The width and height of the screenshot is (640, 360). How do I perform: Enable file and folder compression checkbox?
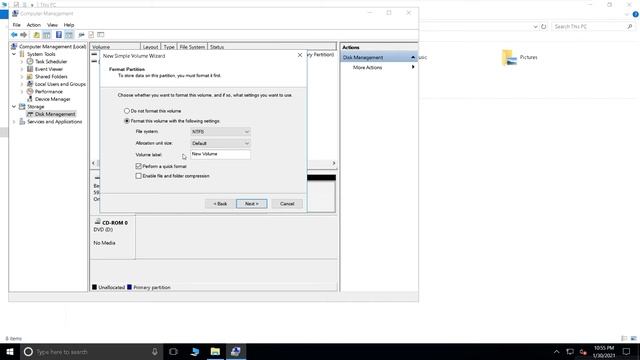[139, 176]
